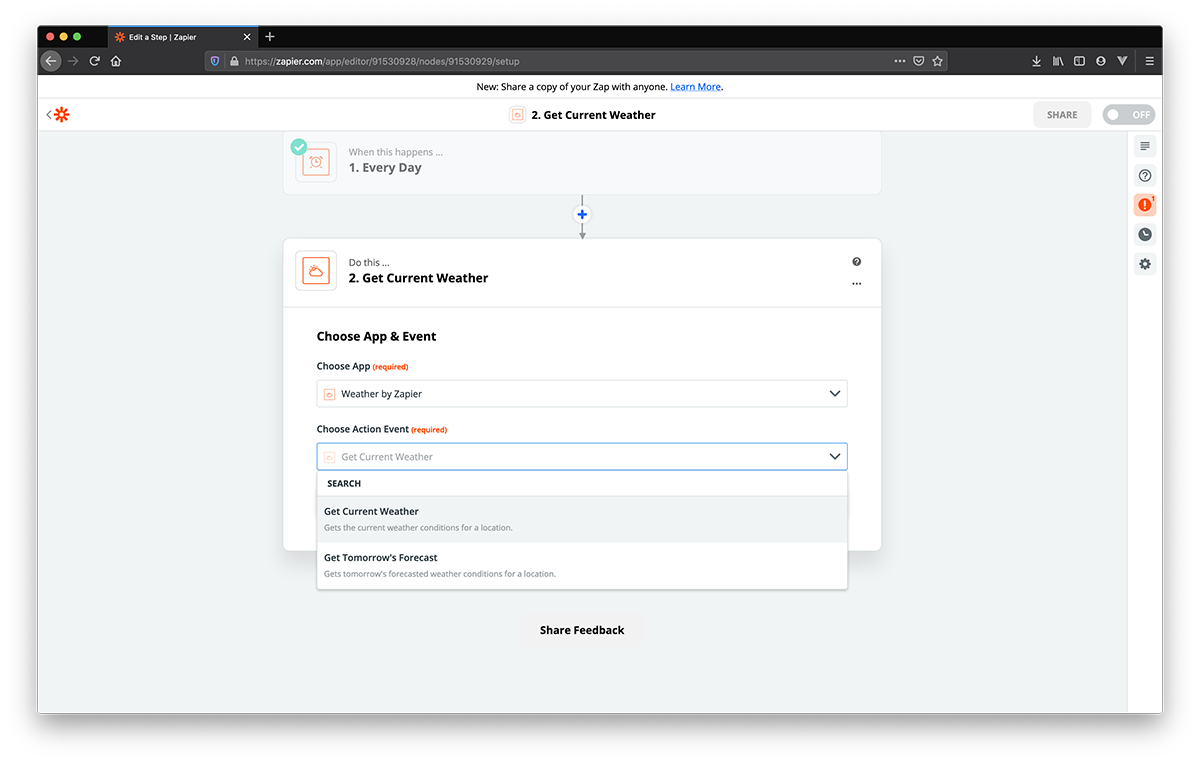1200x763 pixels.
Task: Turn the Zap ON/OFF switch
Action: pos(1129,115)
